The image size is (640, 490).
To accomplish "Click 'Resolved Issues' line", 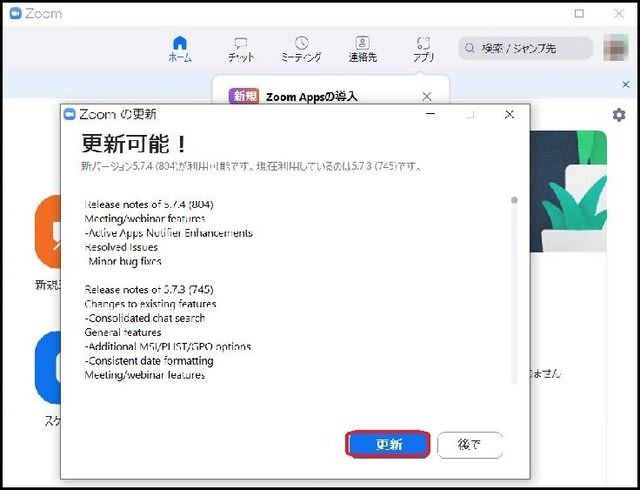I will [x=121, y=247].
